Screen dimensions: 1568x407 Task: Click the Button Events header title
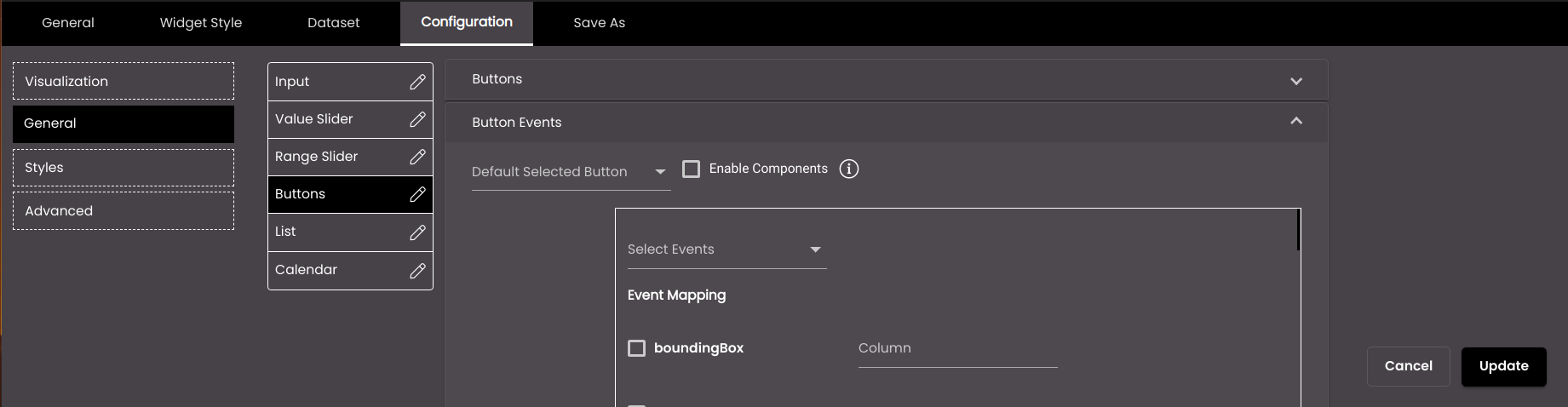pyautogui.click(x=517, y=123)
